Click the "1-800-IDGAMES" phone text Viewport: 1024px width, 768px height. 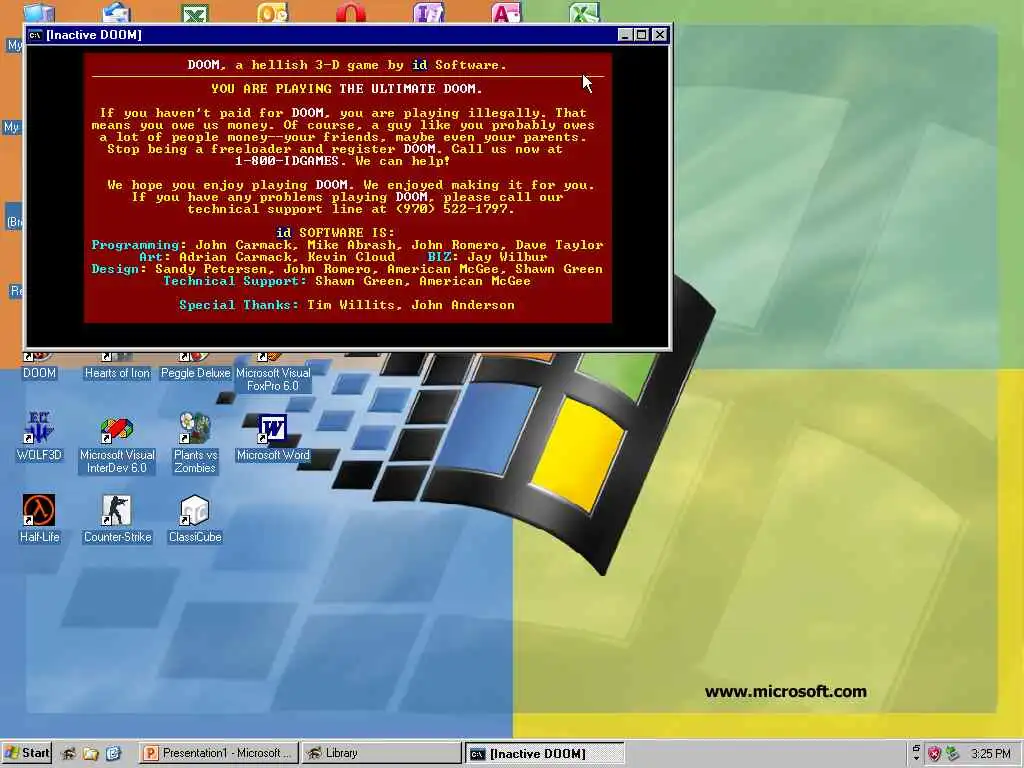287,161
